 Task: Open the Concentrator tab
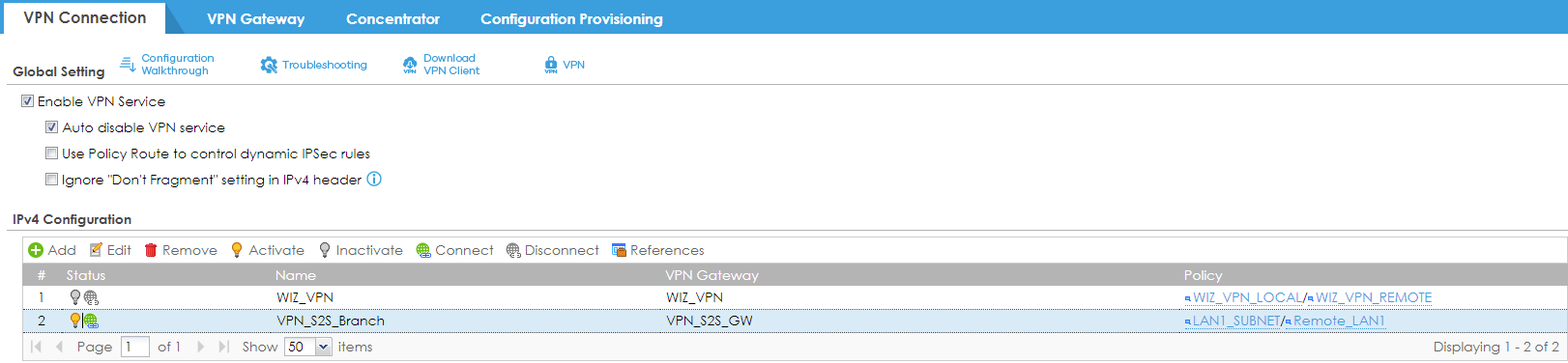point(392,18)
